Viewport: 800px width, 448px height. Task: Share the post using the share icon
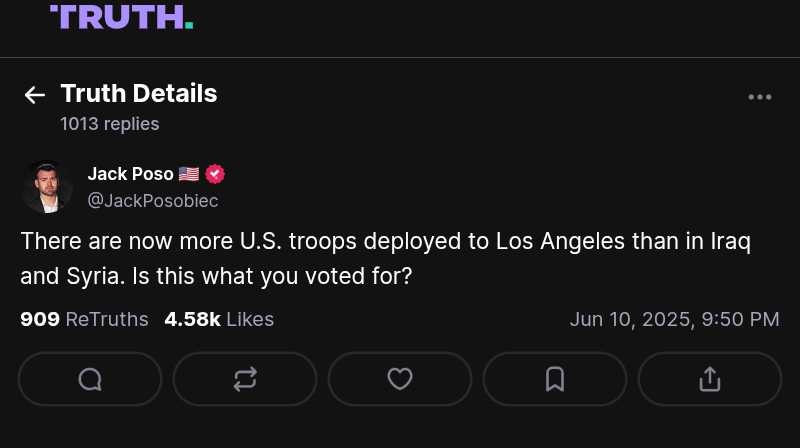point(710,379)
